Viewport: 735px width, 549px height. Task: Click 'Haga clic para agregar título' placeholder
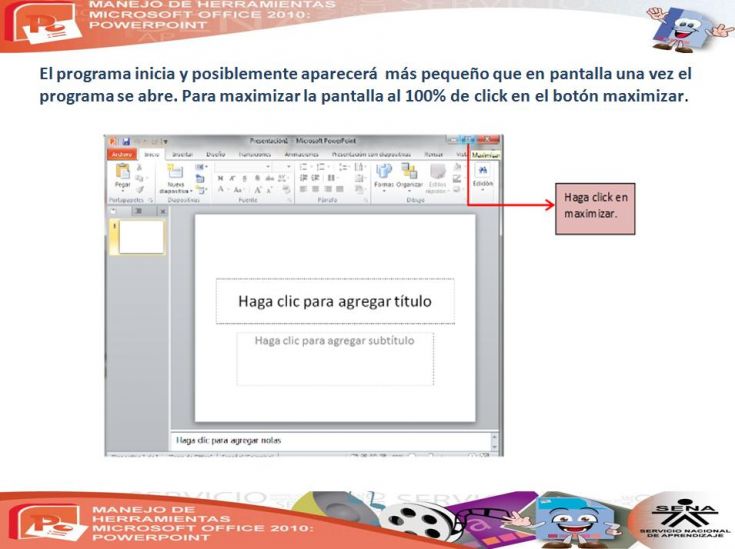coord(335,301)
